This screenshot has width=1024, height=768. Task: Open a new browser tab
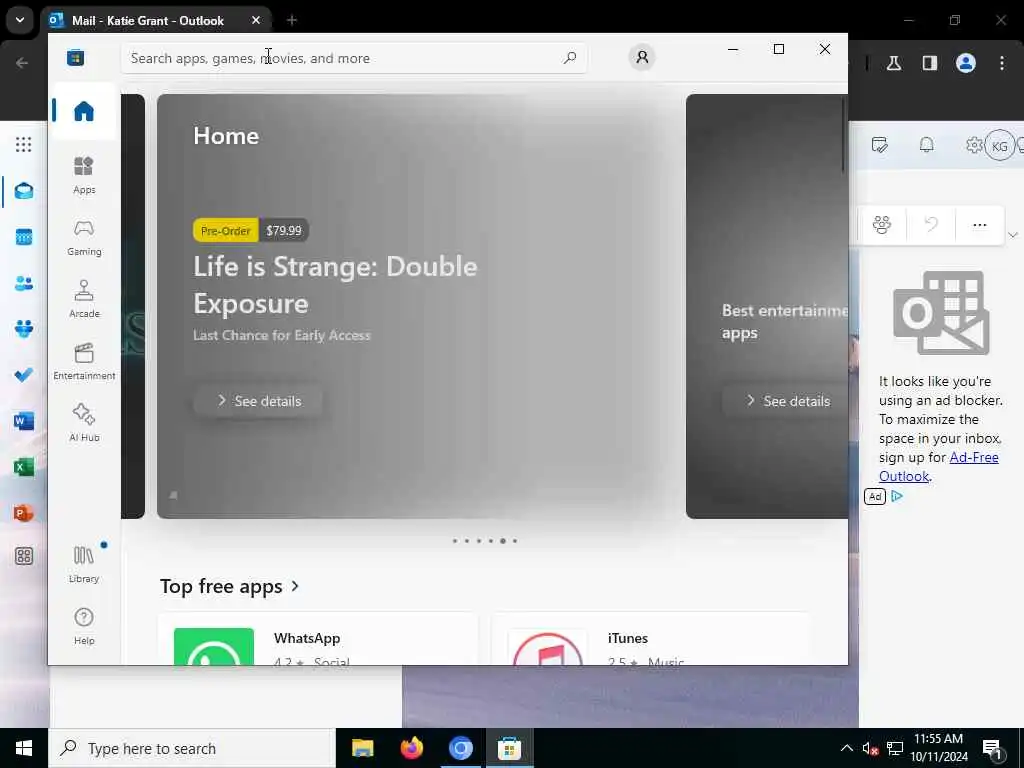[x=292, y=20]
